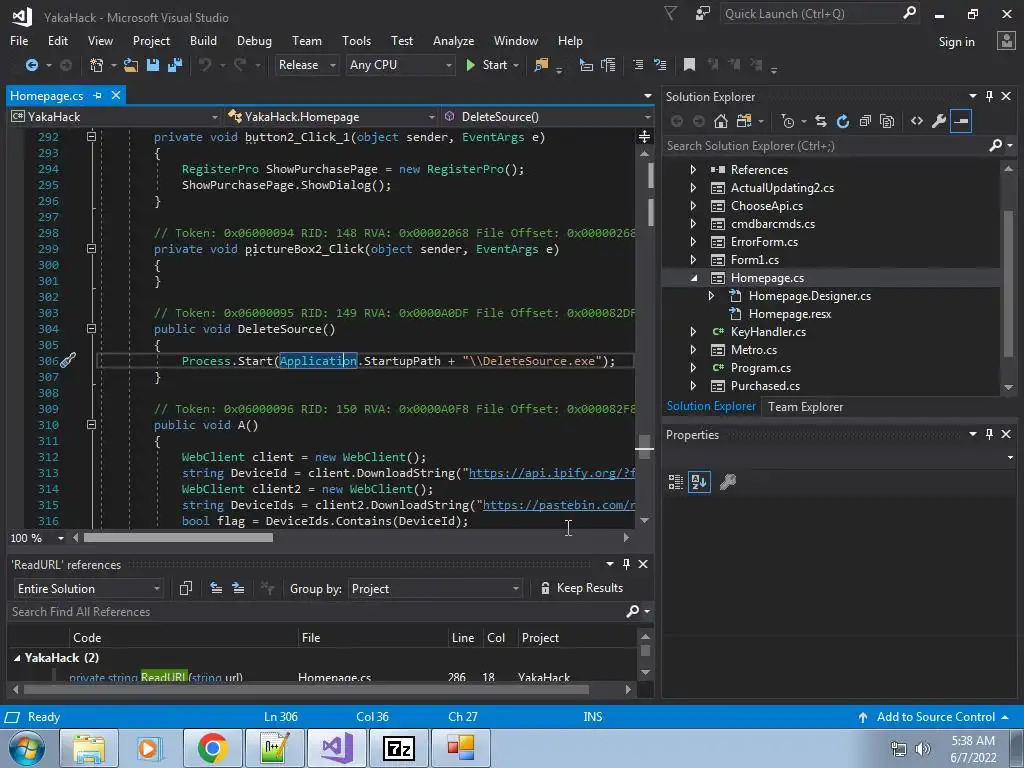Screen dimensions: 1024x768
Task: Click the split editor icon above scrollbar
Action: [x=644, y=136]
